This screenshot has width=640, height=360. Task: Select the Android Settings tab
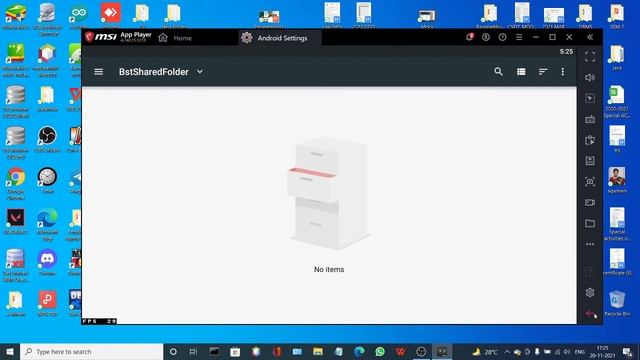click(280, 38)
